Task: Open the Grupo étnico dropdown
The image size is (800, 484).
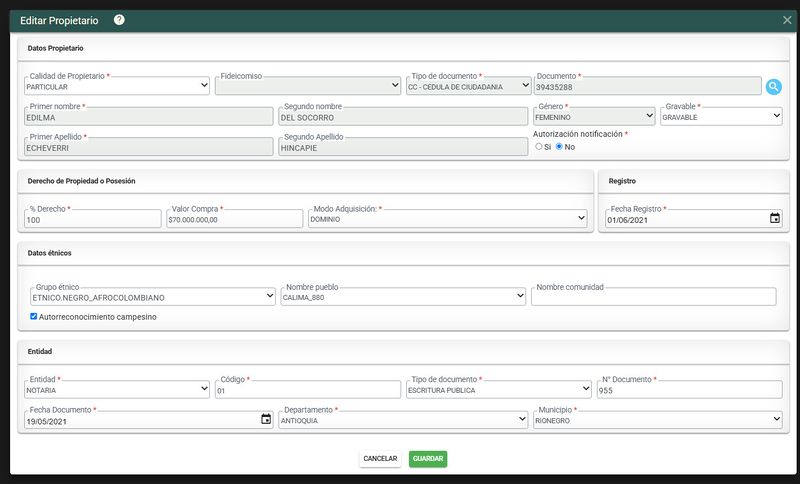Action: click(153, 297)
